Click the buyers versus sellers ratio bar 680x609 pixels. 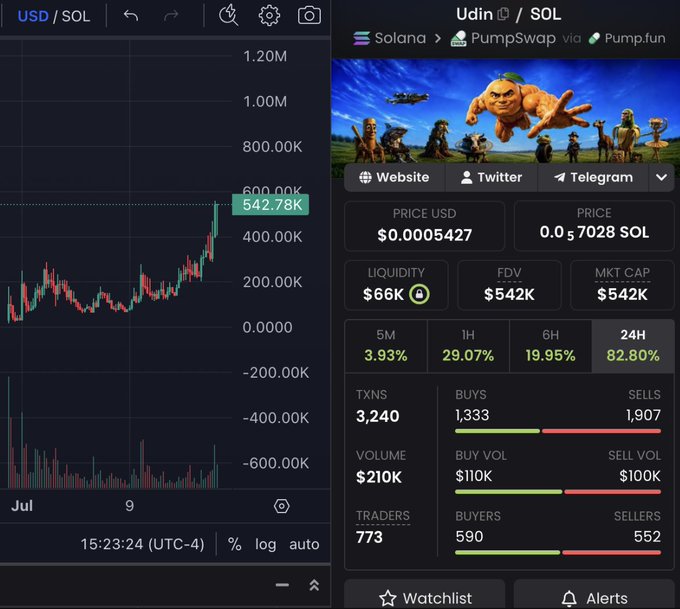click(558, 553)
